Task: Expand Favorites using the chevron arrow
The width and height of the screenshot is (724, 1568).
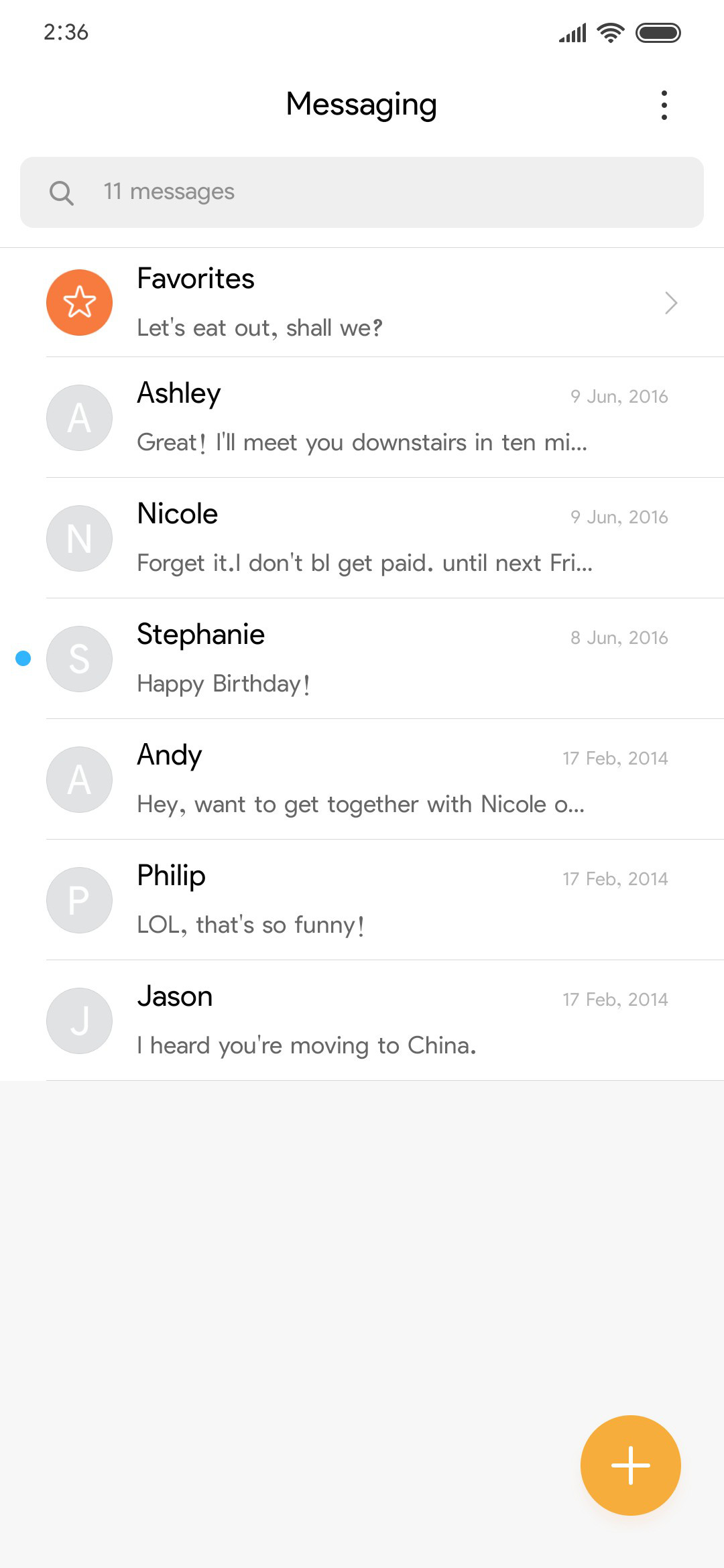Action: (x=671, y=303)
